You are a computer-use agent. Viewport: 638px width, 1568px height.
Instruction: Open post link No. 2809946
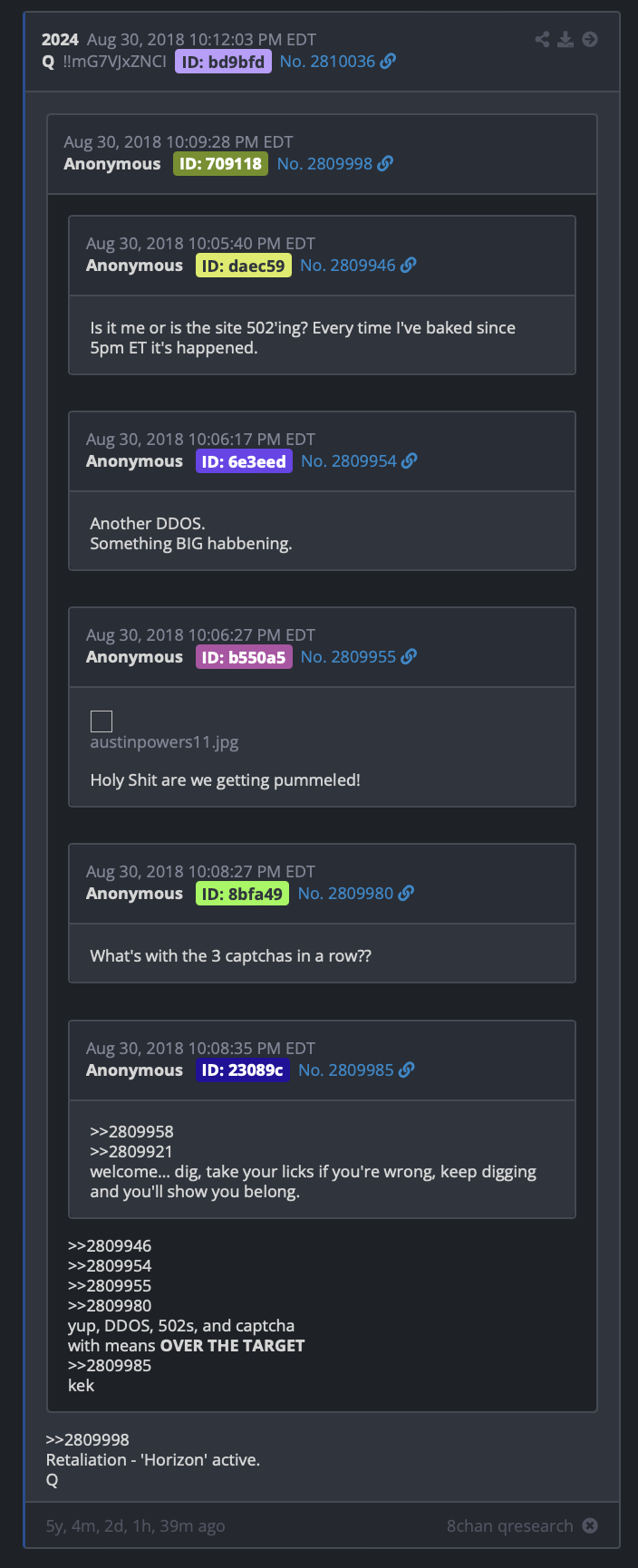pos(348,265)
